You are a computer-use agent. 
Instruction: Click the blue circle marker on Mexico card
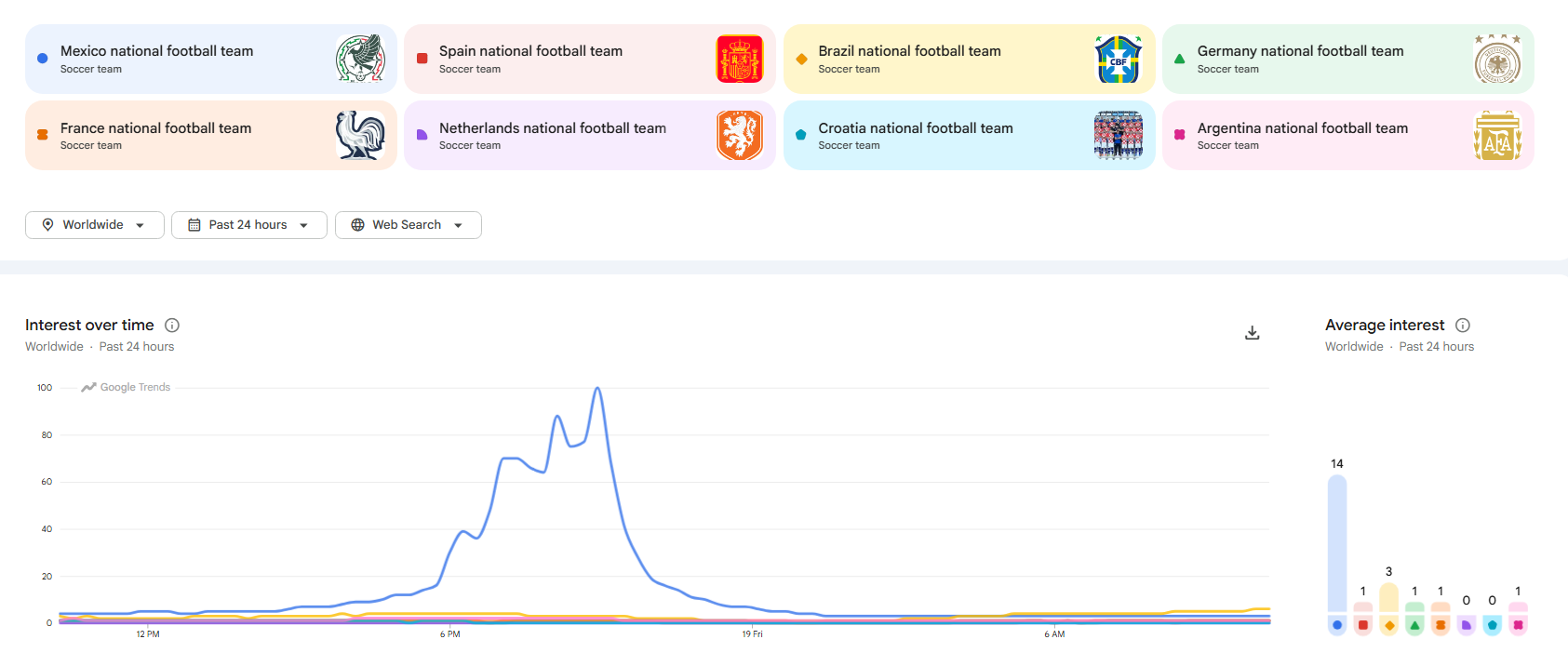coord(43,59)
